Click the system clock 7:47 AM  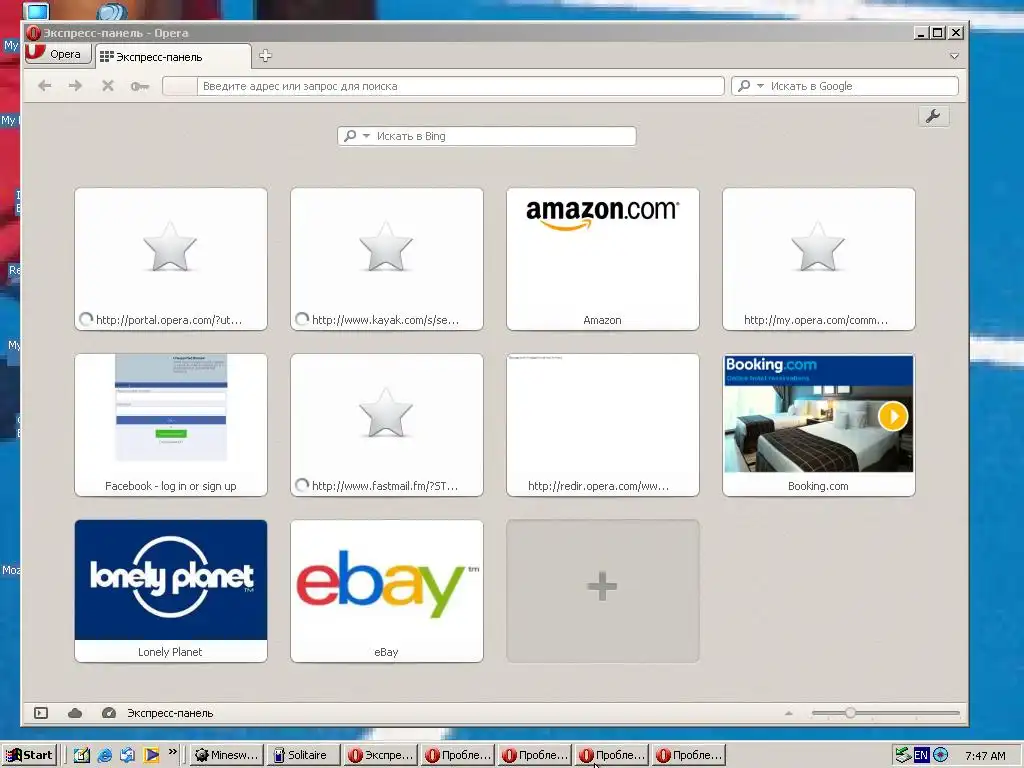click(985, 756)
